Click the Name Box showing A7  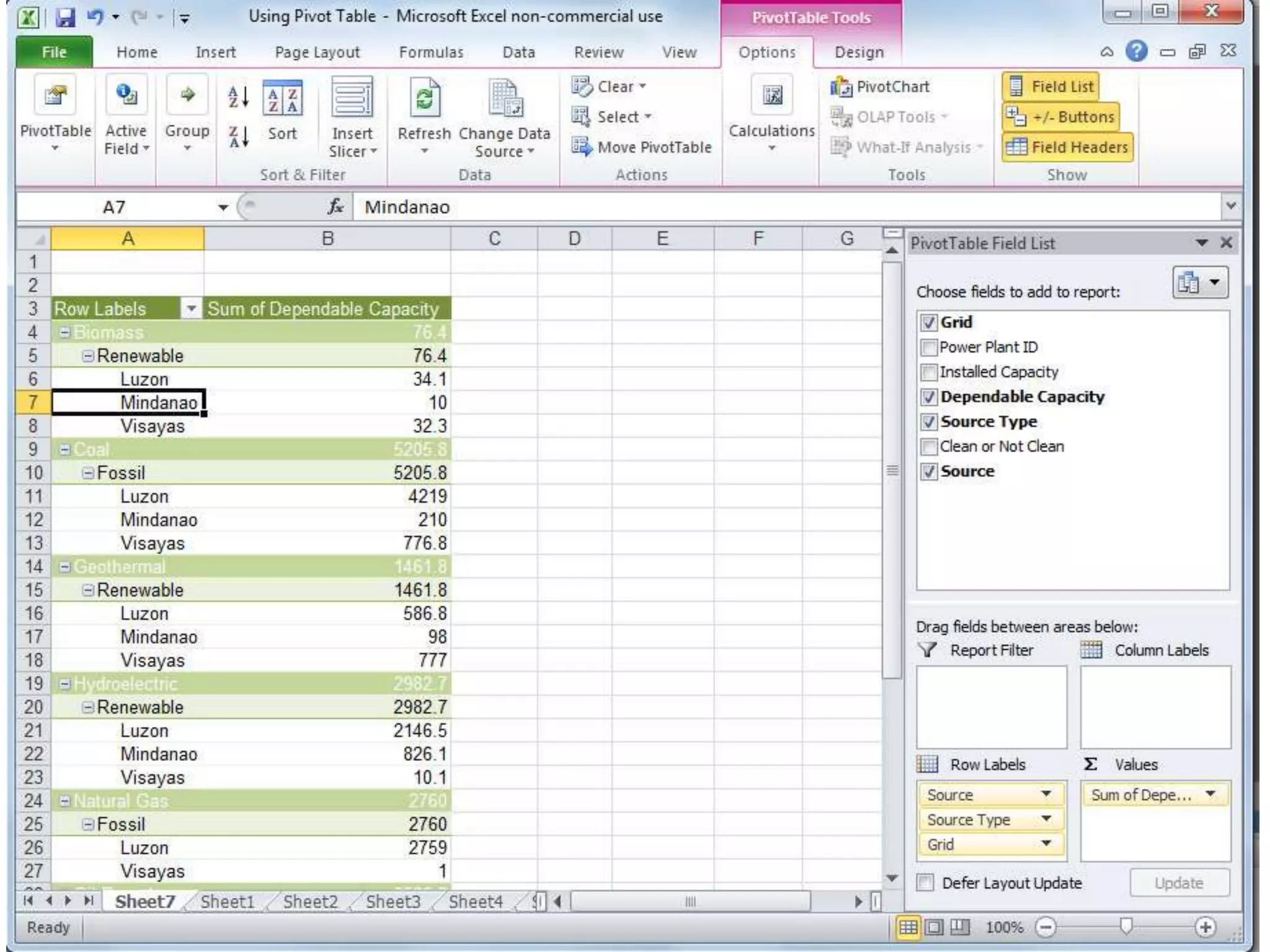click(115, 207)
